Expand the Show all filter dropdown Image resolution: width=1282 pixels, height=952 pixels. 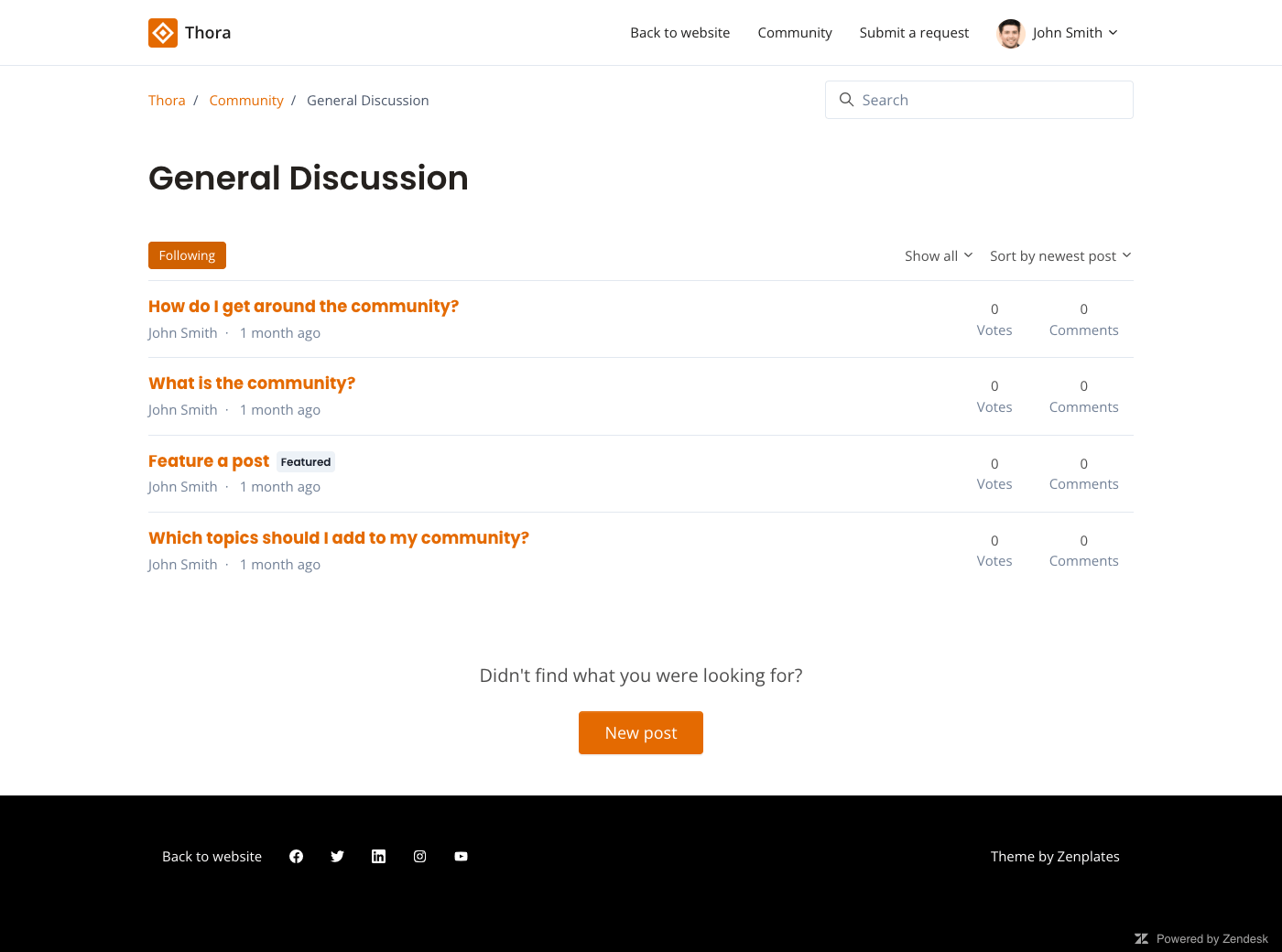point(938,256)
